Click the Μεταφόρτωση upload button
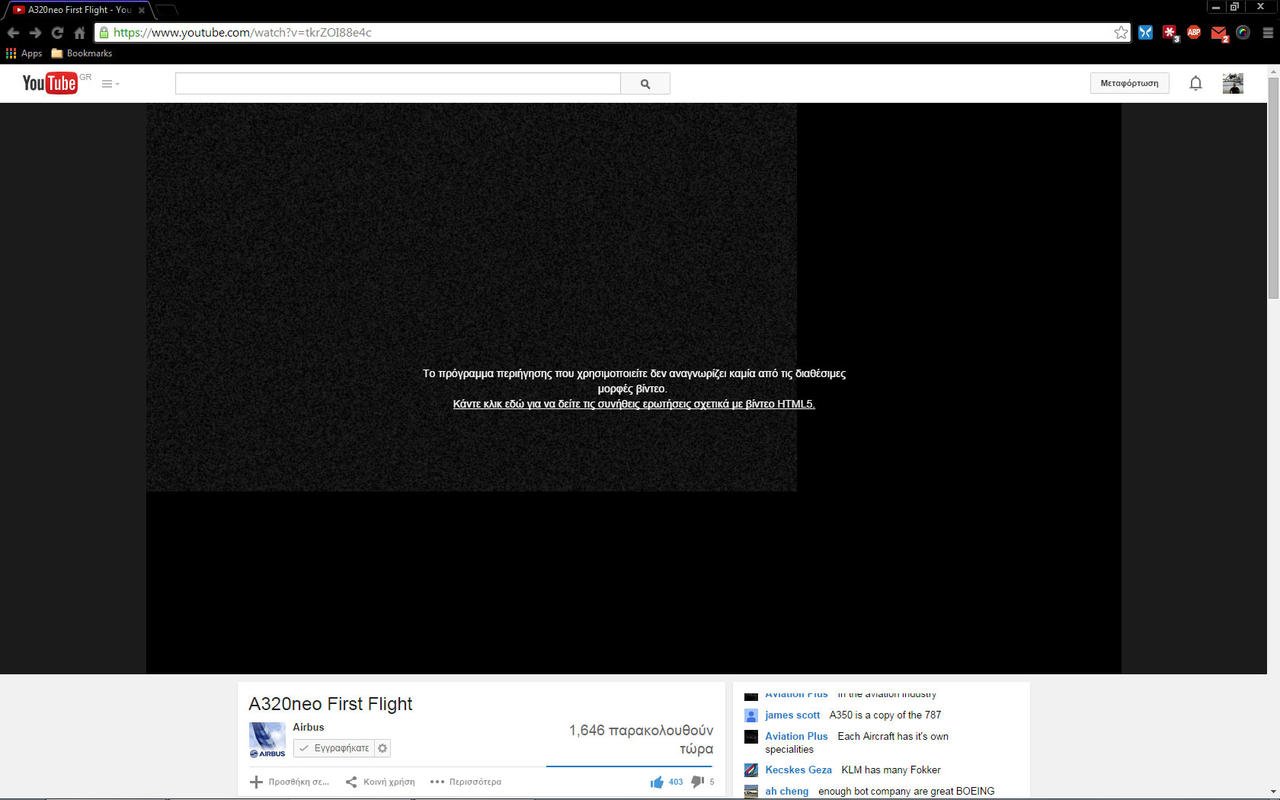 tap(1129, 83)
